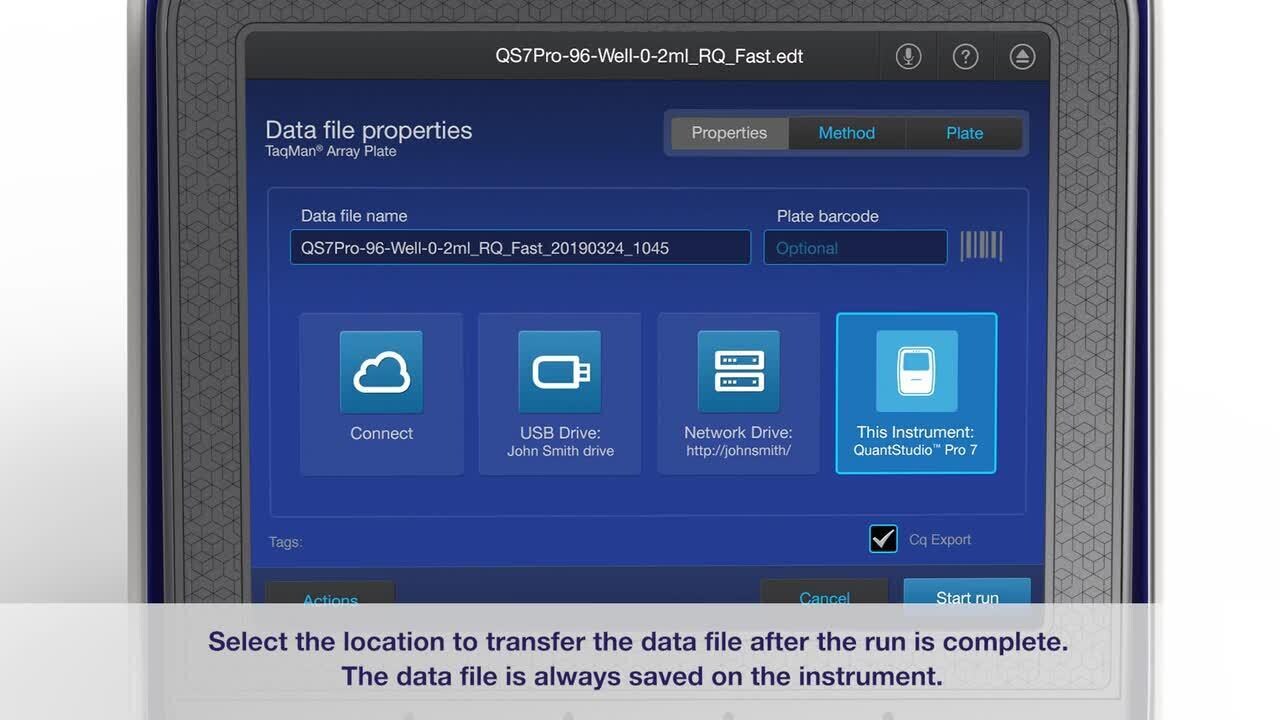Choose the USB Drive icon

560,372
